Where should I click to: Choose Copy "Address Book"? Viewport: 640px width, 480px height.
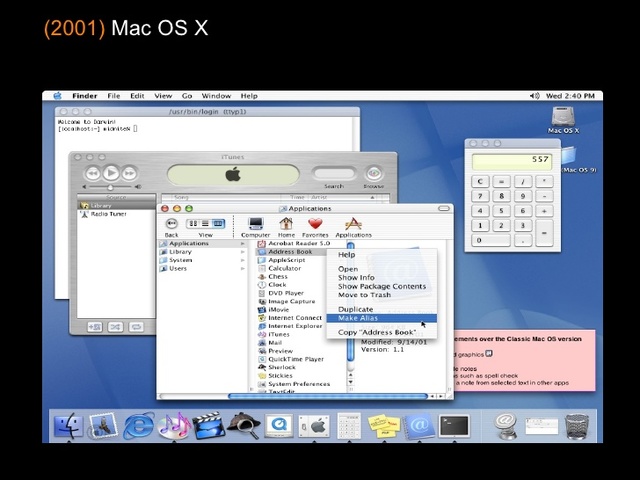[x=382, y=332]
